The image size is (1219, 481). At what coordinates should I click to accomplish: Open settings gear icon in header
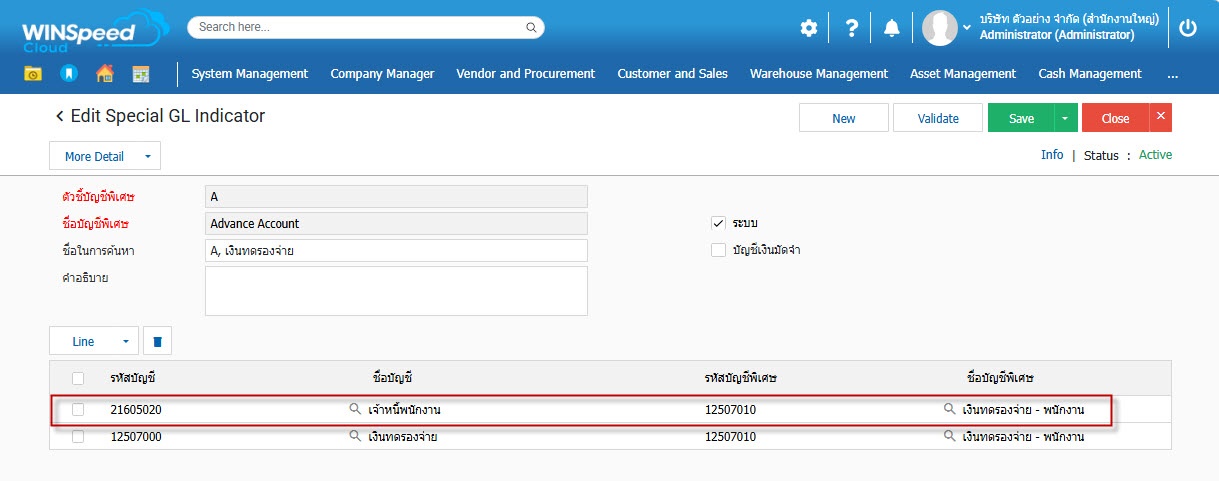tap(808, 28)
